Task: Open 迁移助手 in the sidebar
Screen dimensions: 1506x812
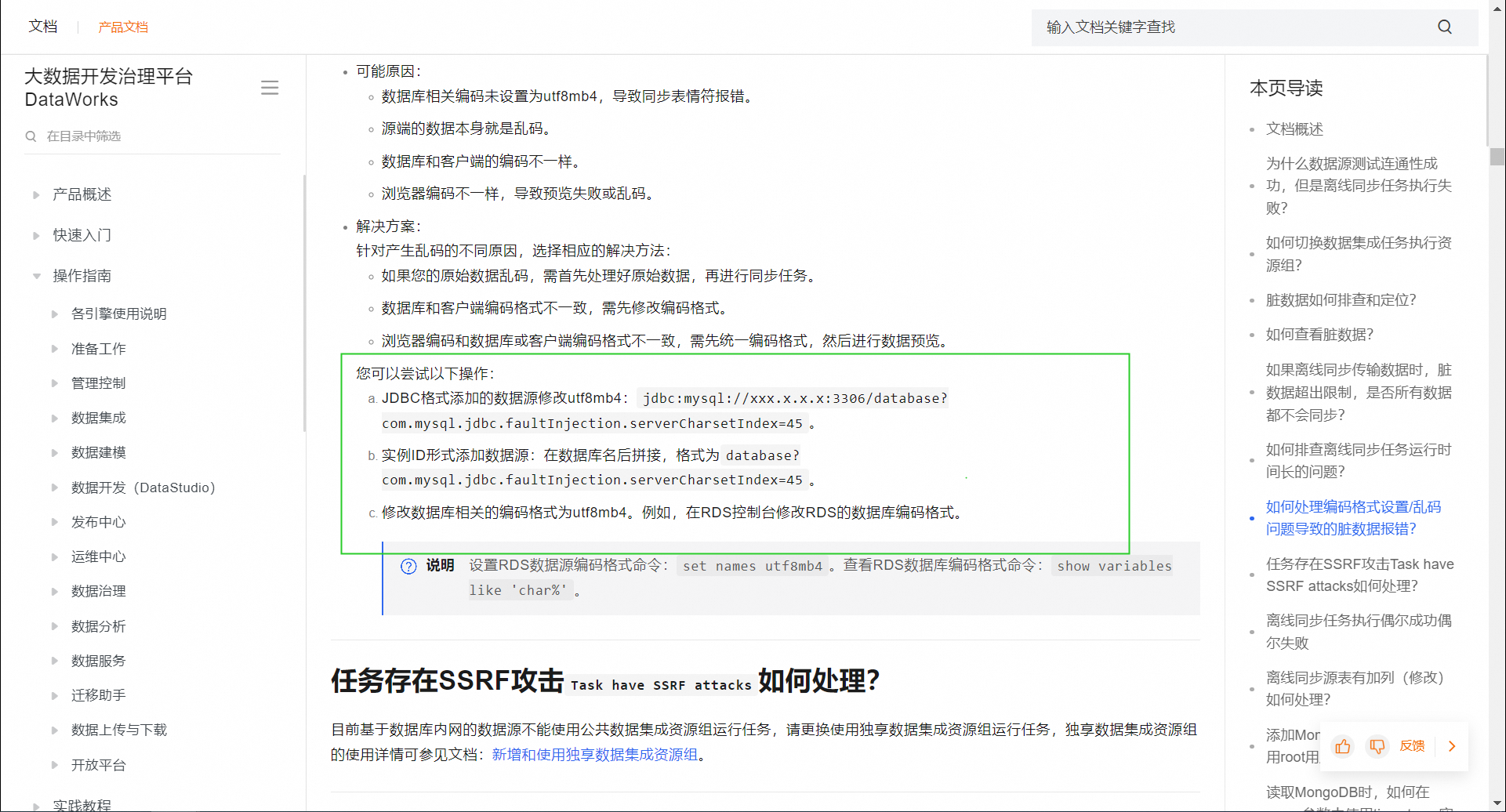Action: pos(99,695)
